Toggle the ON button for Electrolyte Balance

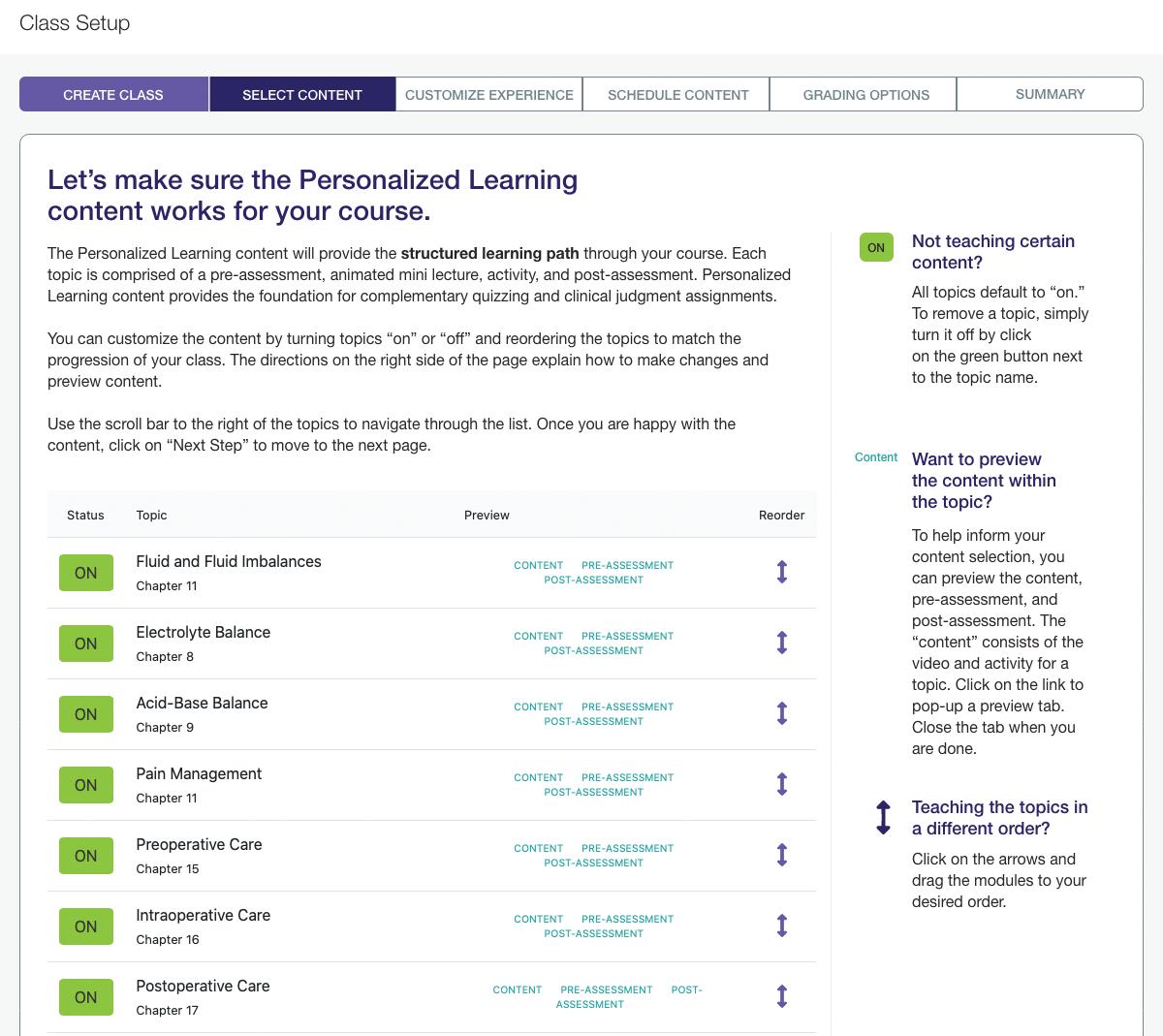pyautogui.click(x=85, y=644)
